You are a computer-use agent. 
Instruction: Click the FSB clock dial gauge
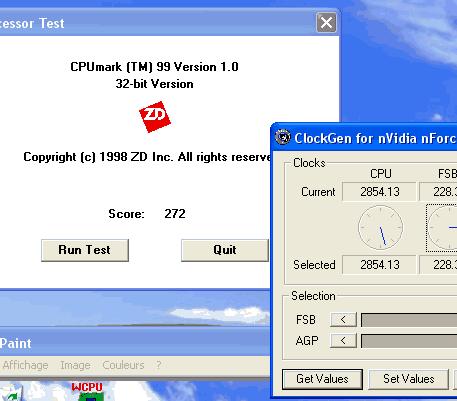pos(442,228)
